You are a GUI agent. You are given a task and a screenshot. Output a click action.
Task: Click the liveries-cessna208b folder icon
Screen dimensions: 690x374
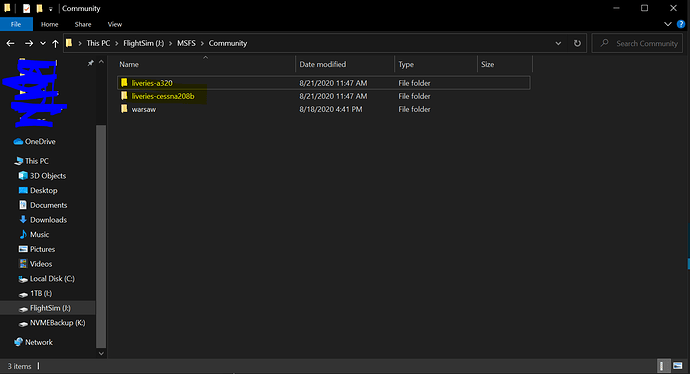(x=125, y=96)
